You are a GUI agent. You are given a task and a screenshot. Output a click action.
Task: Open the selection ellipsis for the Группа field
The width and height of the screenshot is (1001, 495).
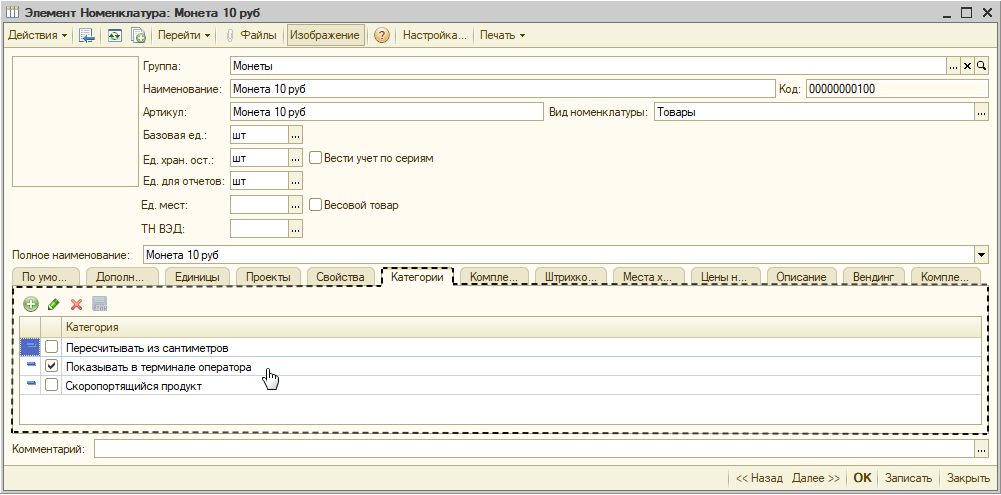coord(953,66)
